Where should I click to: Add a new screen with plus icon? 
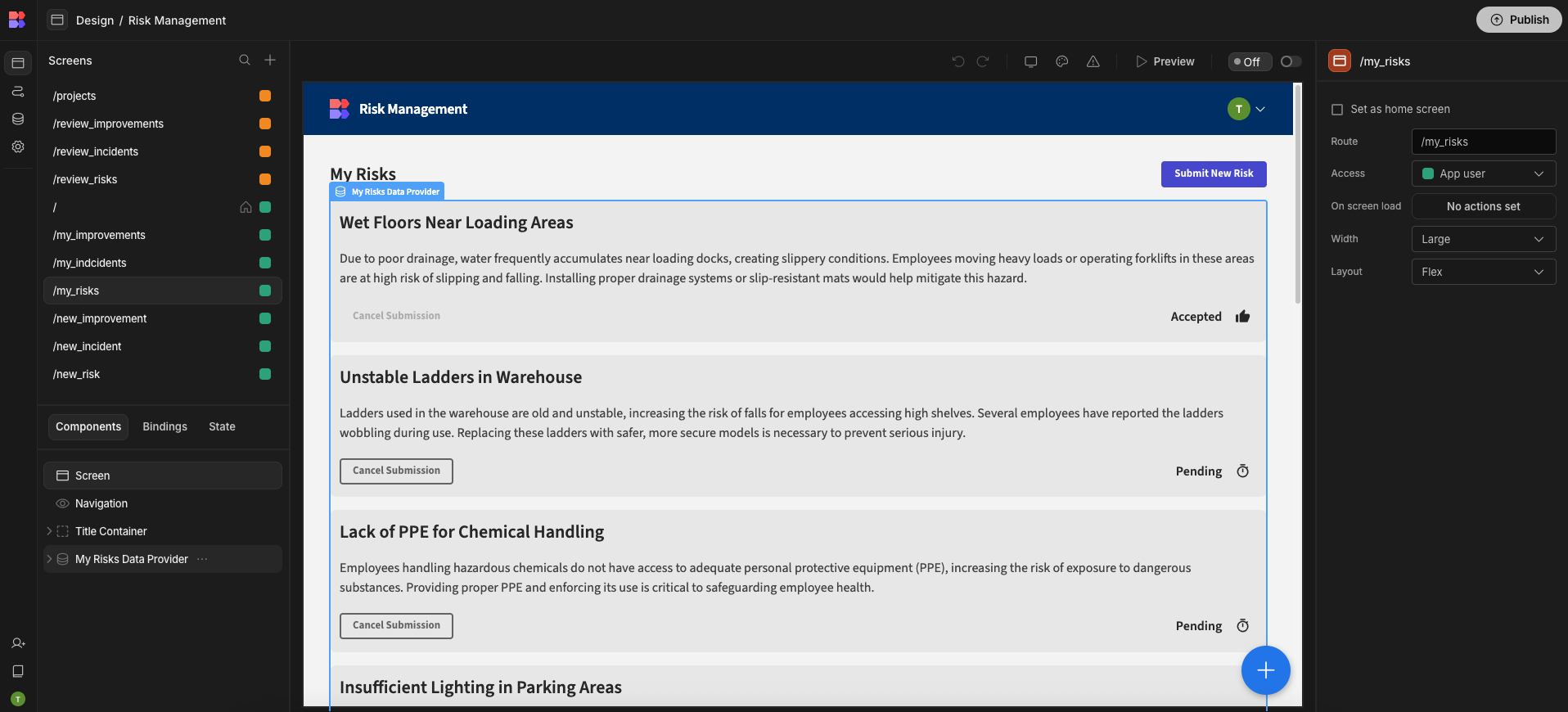pos(270,60)
